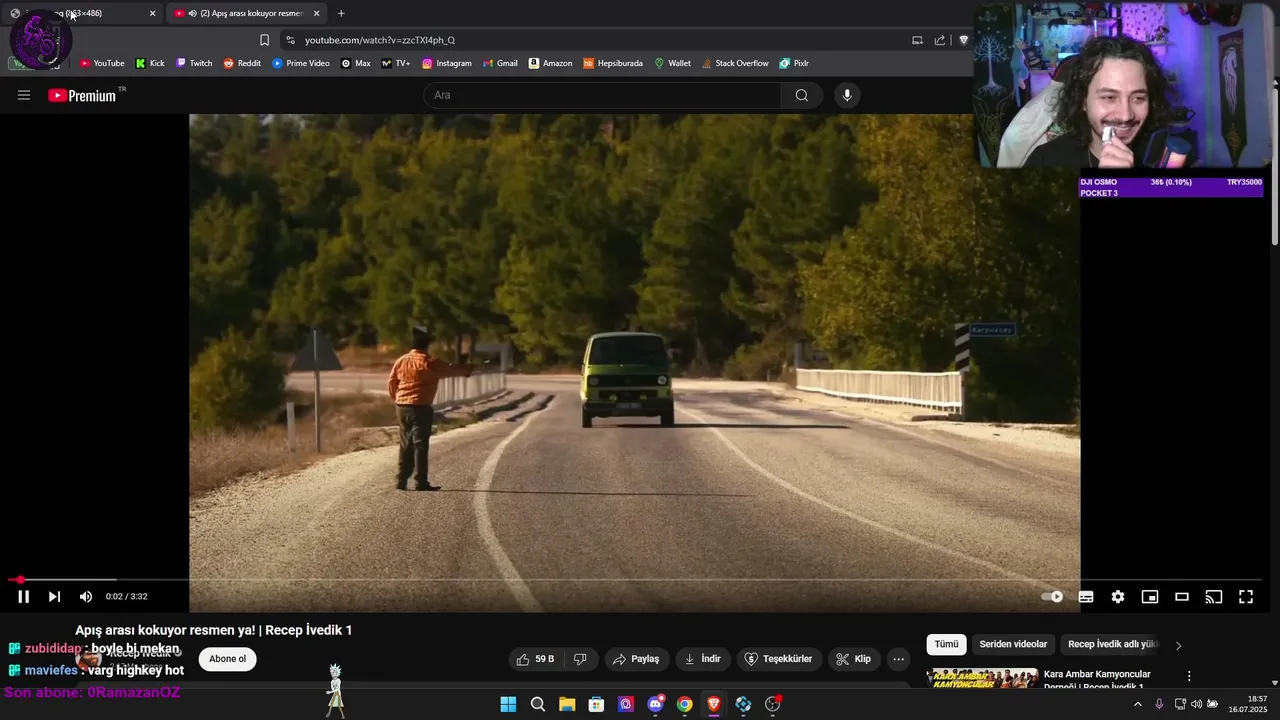The width and height of the screenshot is (1280, 720).
Task: Open YouTube bookmark
Action: [x=102, y=63]
